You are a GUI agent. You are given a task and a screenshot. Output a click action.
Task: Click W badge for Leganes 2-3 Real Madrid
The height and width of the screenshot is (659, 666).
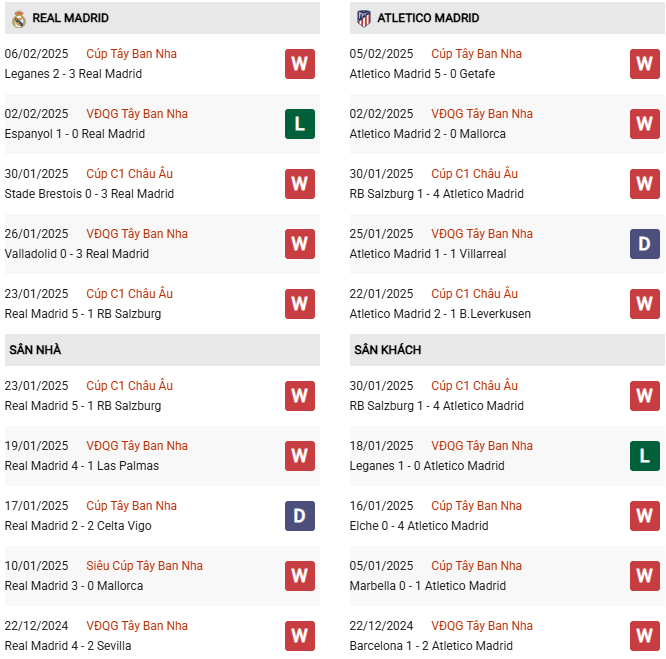coord(299,64)
